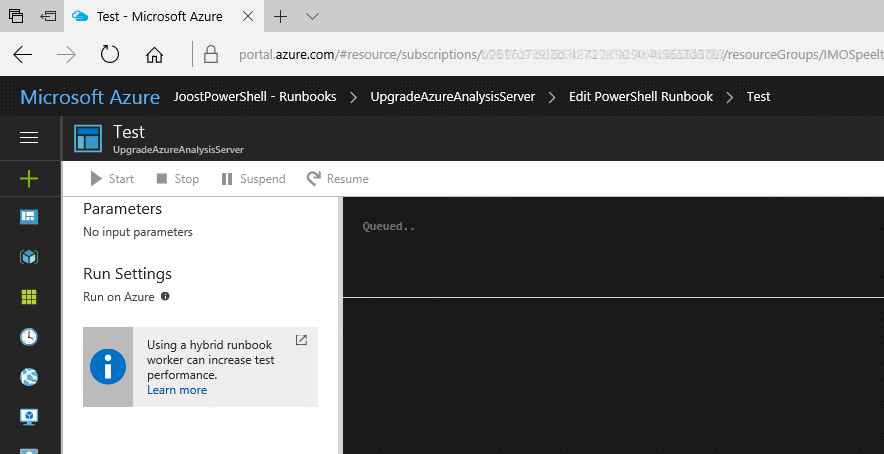Image resolution: width=884 pixels, height=454 pixels.
Task: Go to Microsoft Azure home logo
Action: (90, 96)
